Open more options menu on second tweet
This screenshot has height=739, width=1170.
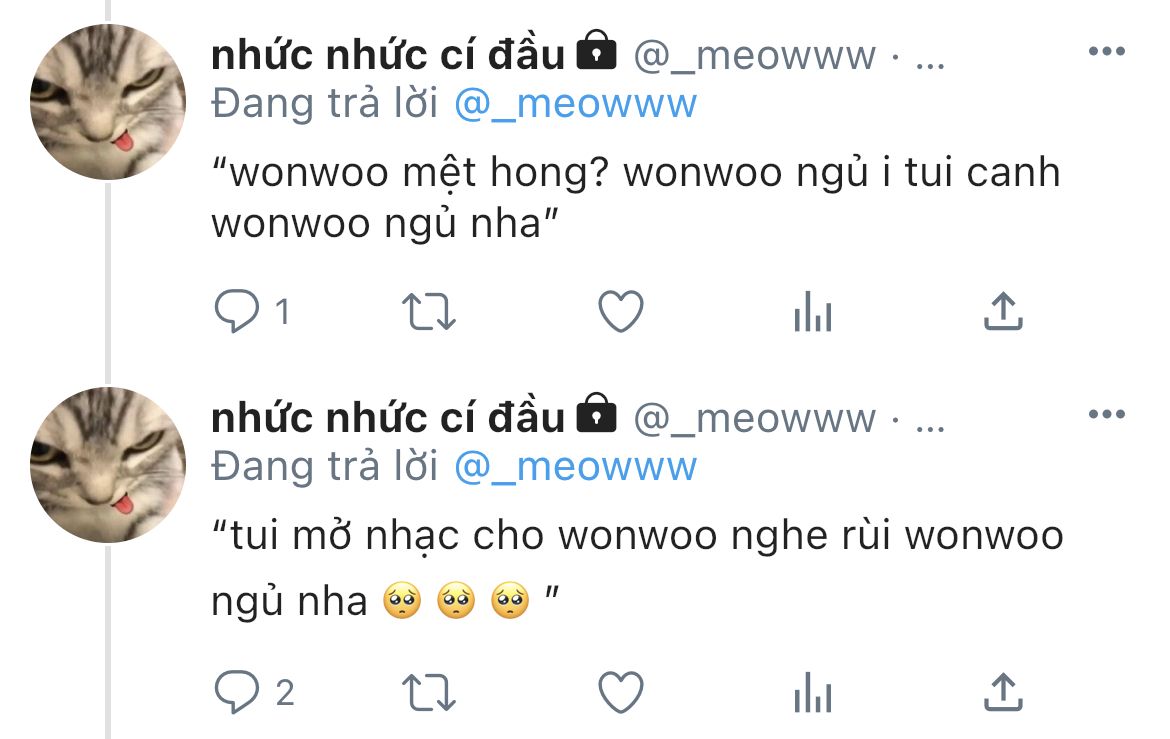click(1107, 414)
